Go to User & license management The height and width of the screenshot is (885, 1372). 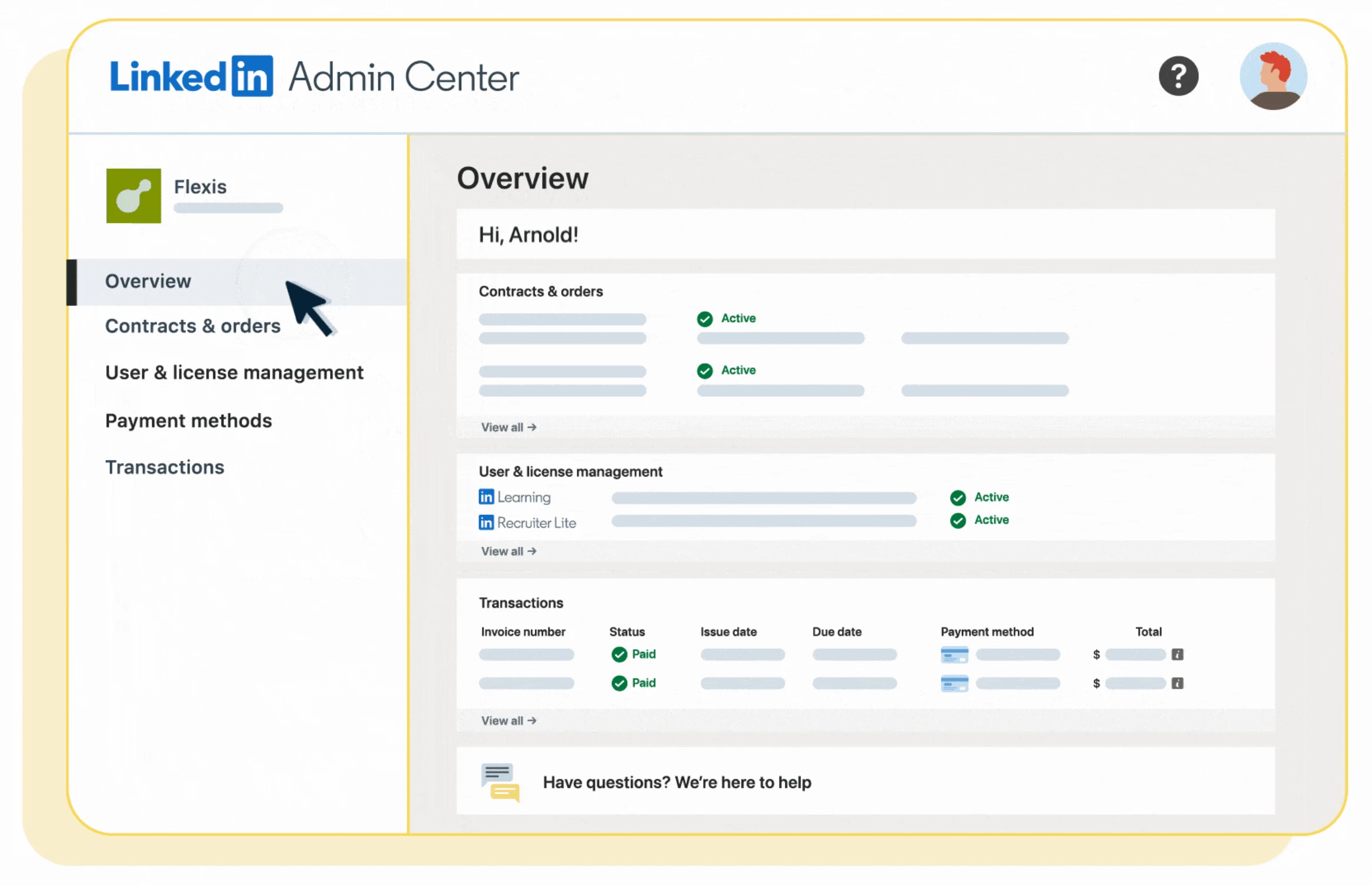(x=234, y=372)
